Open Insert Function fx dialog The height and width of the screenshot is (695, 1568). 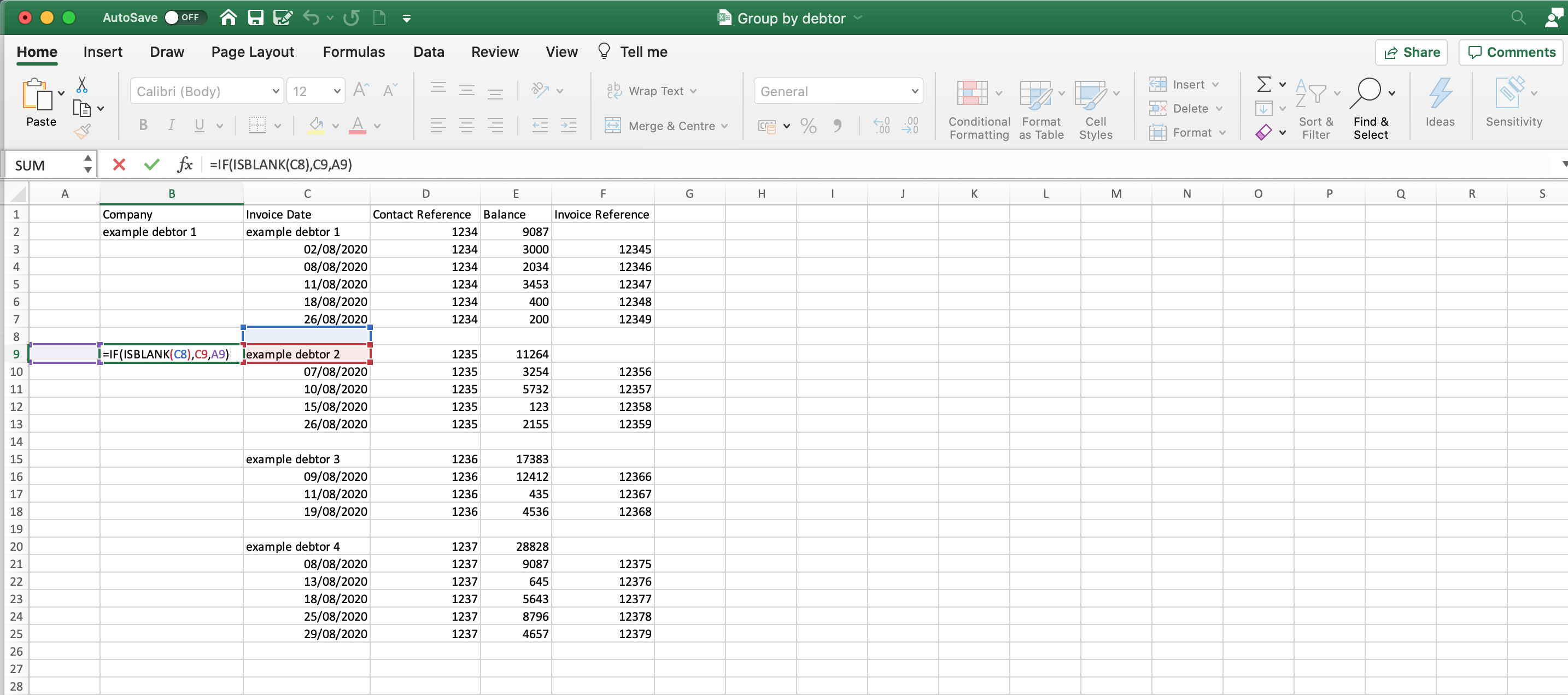click(x=184, y=164)
